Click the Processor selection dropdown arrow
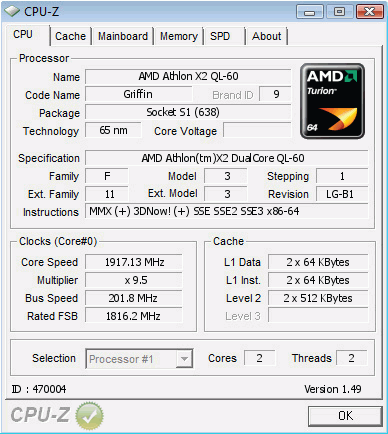This screenshot has height=434, width=388. click(x=184, y=359)
